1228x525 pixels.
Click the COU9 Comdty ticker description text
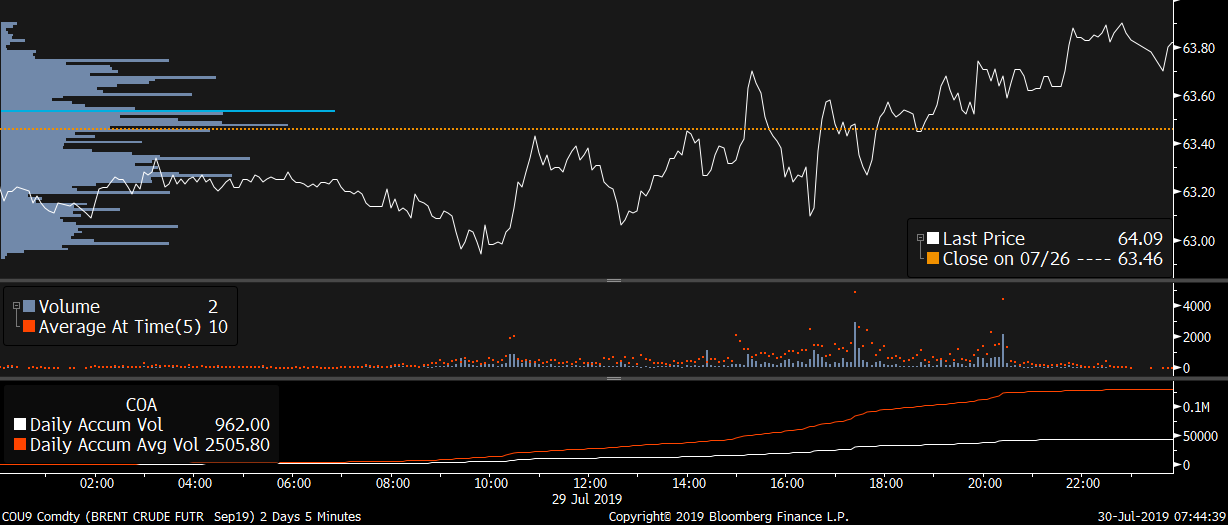pyautogui.click(x=181, y=516)
